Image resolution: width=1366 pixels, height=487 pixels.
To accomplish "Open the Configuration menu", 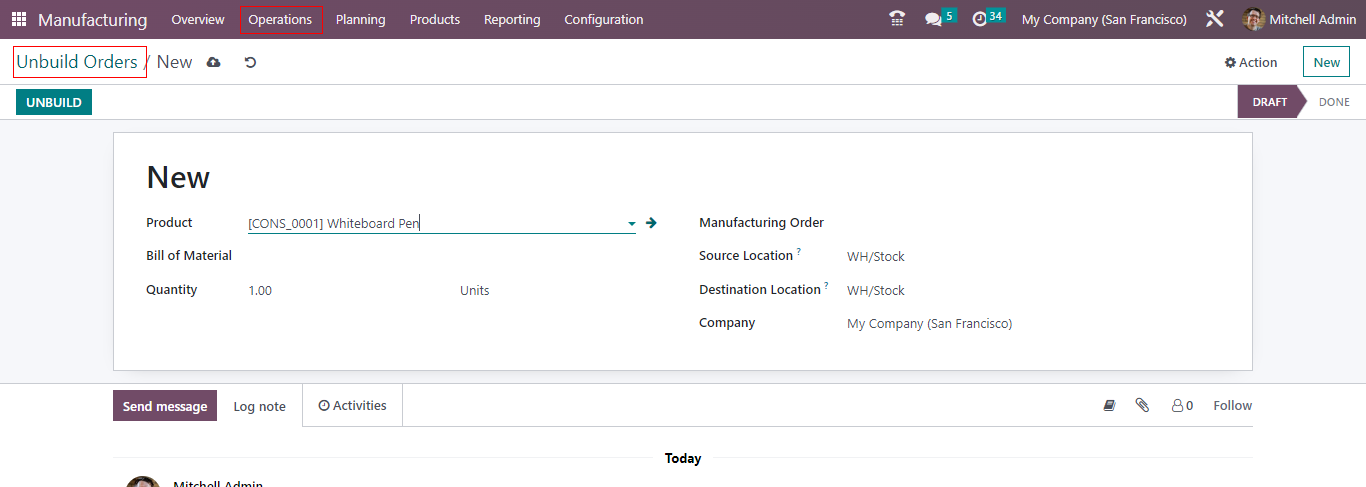I will click(603, 20).
